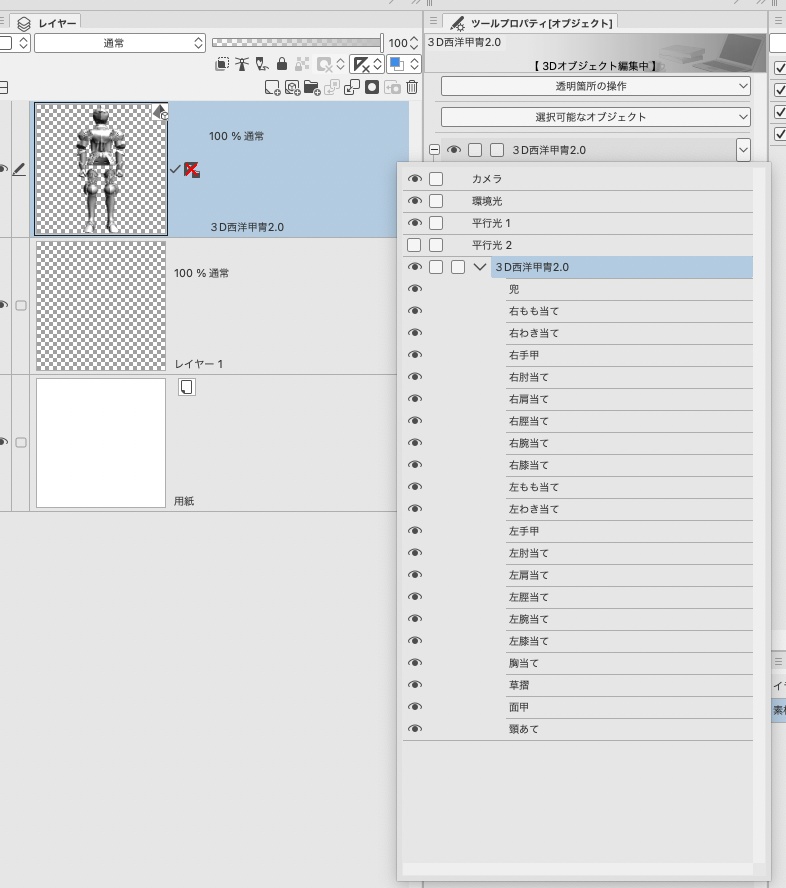Tick the checkbox beside レイヤー 1

point(21,306)
